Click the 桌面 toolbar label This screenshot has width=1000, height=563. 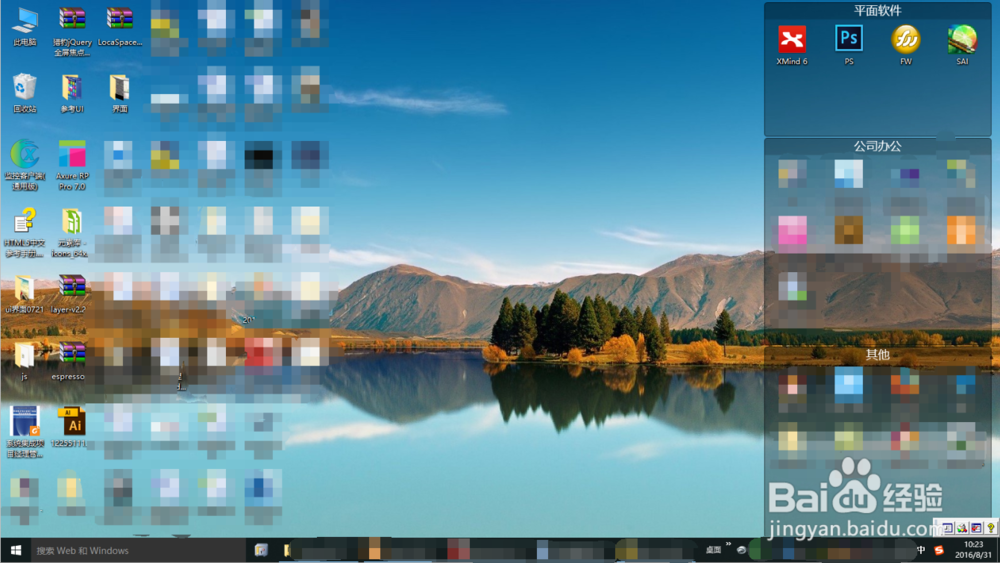[713, 550]
